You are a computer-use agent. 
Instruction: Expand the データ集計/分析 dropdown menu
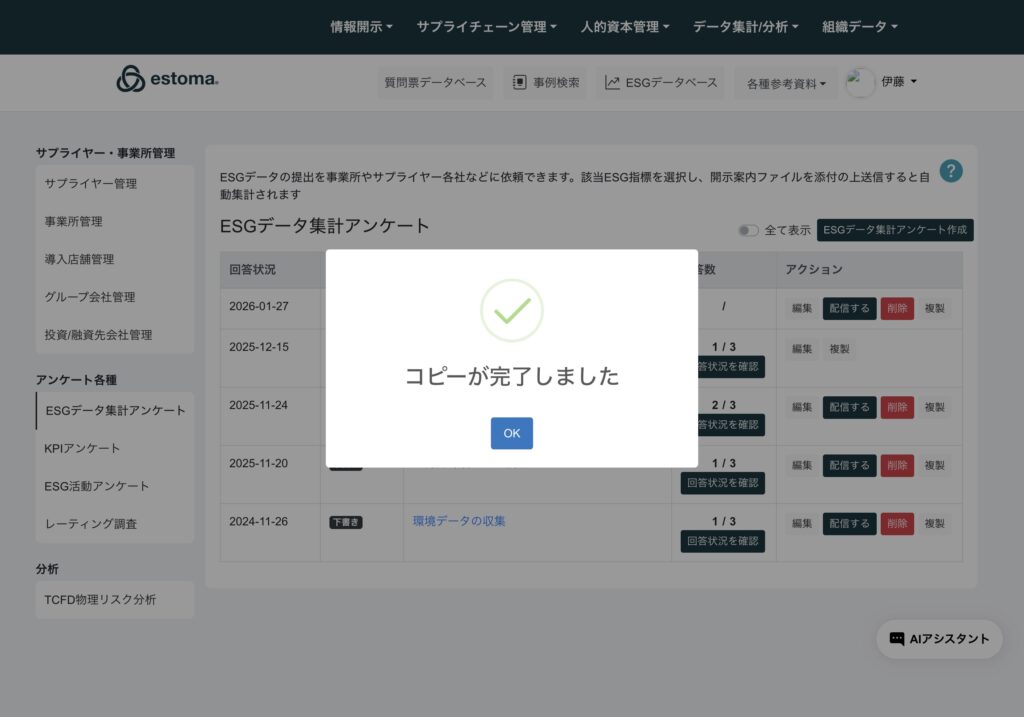pos(745,27)
